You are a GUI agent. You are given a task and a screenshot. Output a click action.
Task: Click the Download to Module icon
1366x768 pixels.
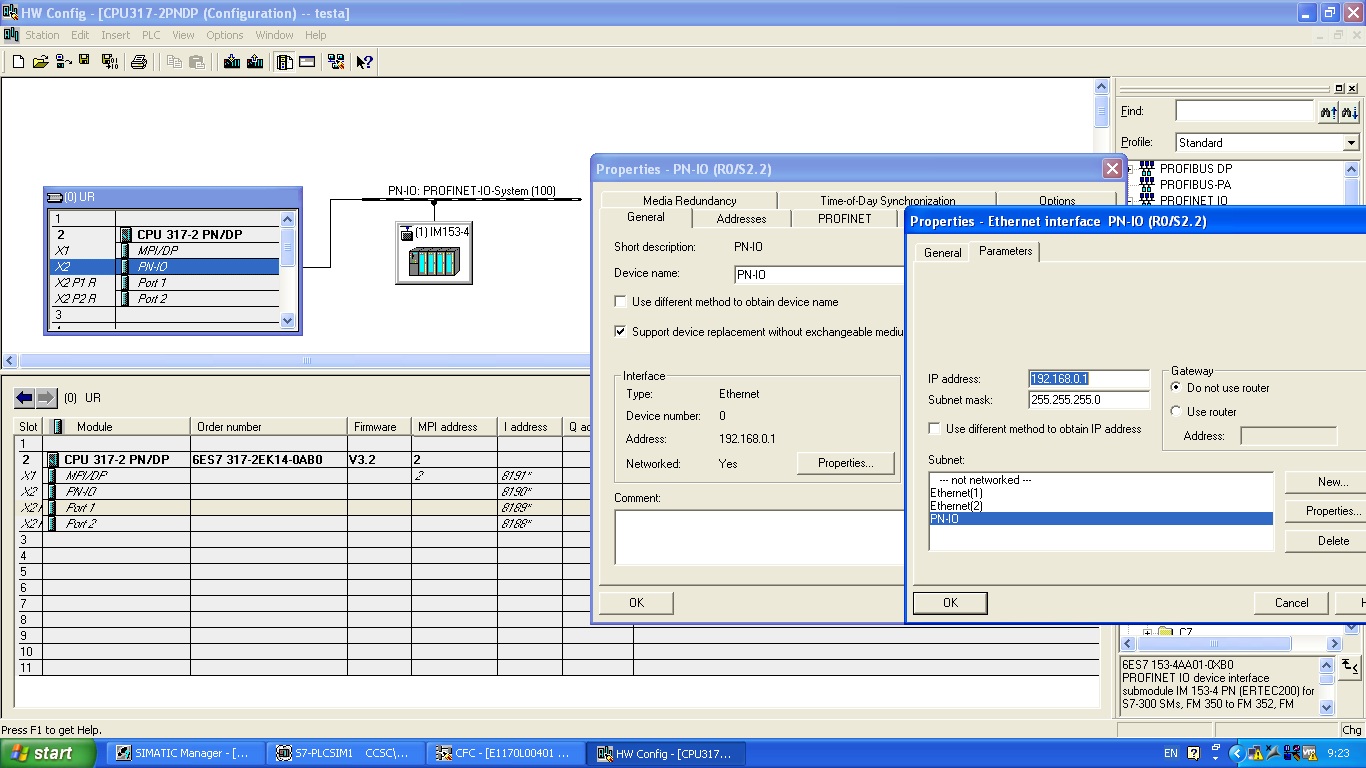(232, 62)
